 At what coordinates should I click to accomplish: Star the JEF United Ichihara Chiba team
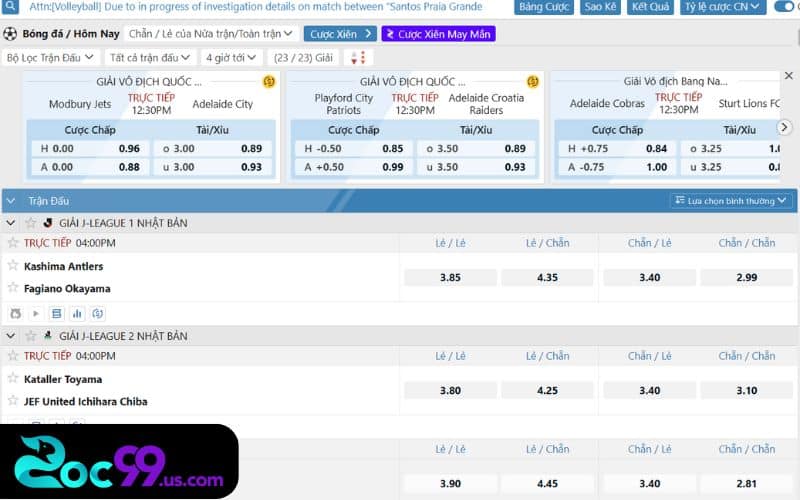(13, 401)
